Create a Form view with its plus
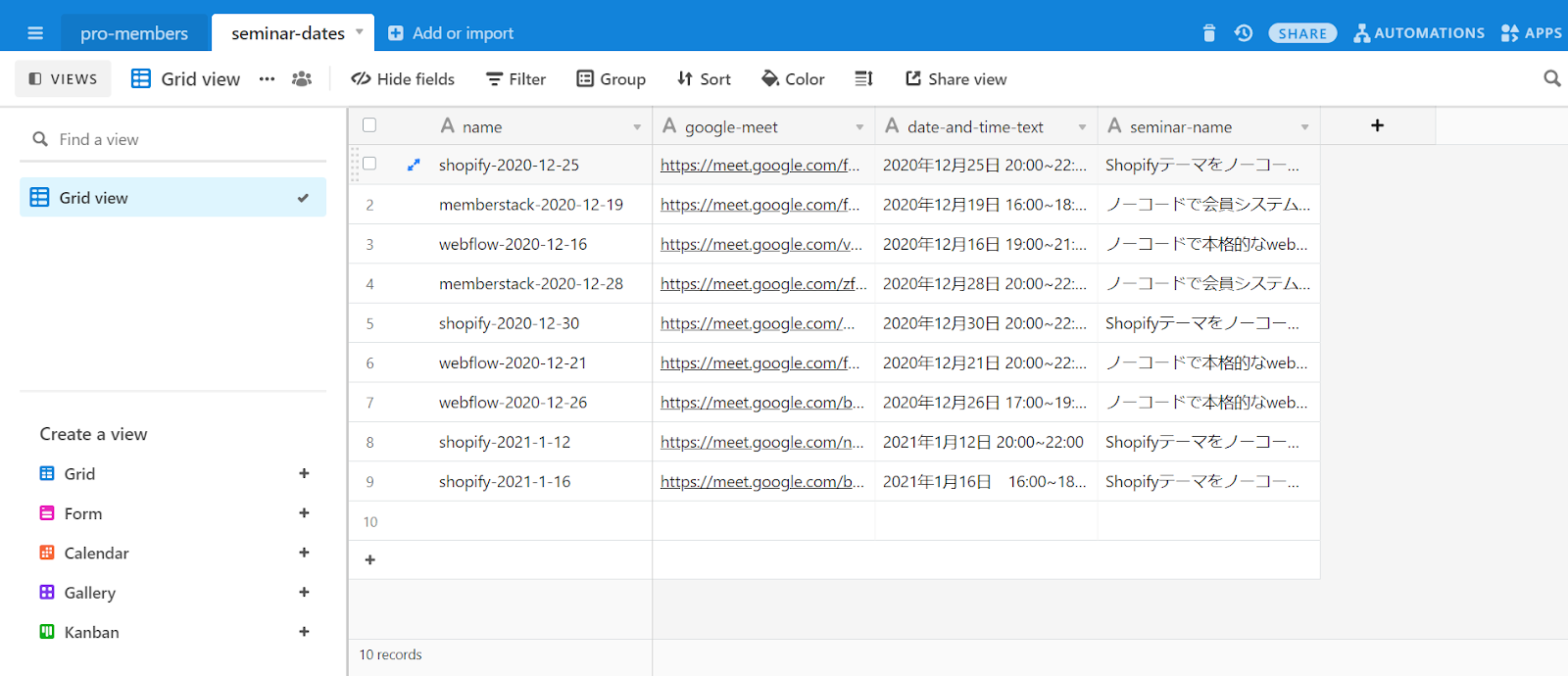Image resolution: width=1568 pixels, height=676 pixels. tap(304, 512)
